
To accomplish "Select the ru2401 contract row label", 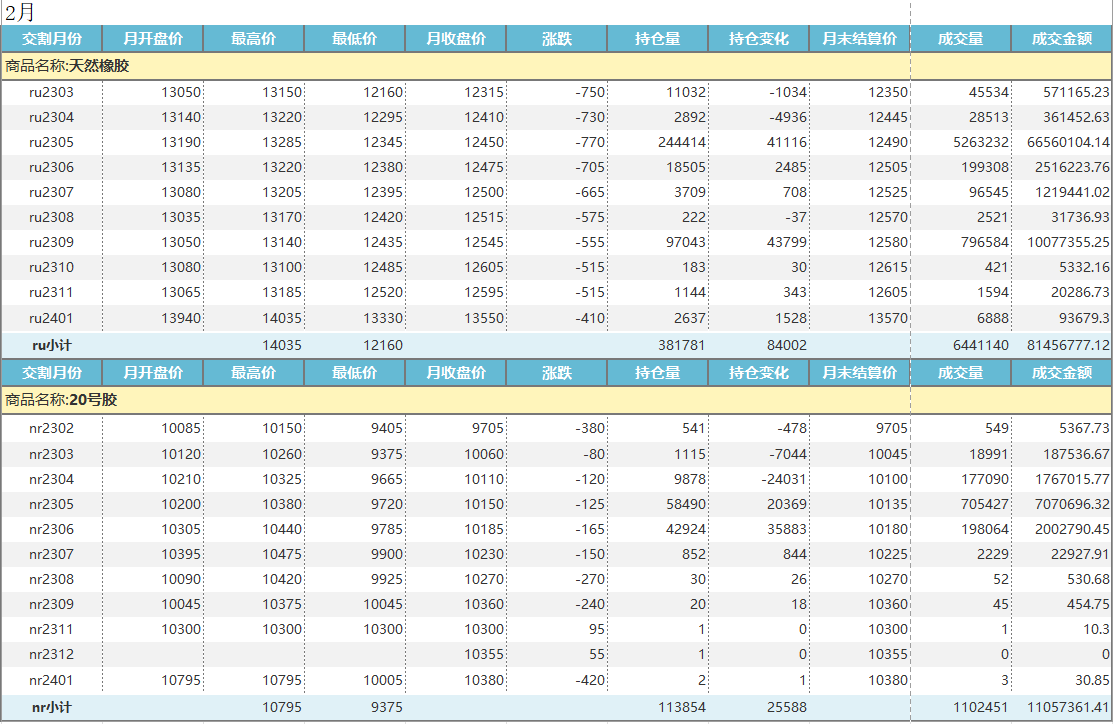I will click(x=52, y=317).
